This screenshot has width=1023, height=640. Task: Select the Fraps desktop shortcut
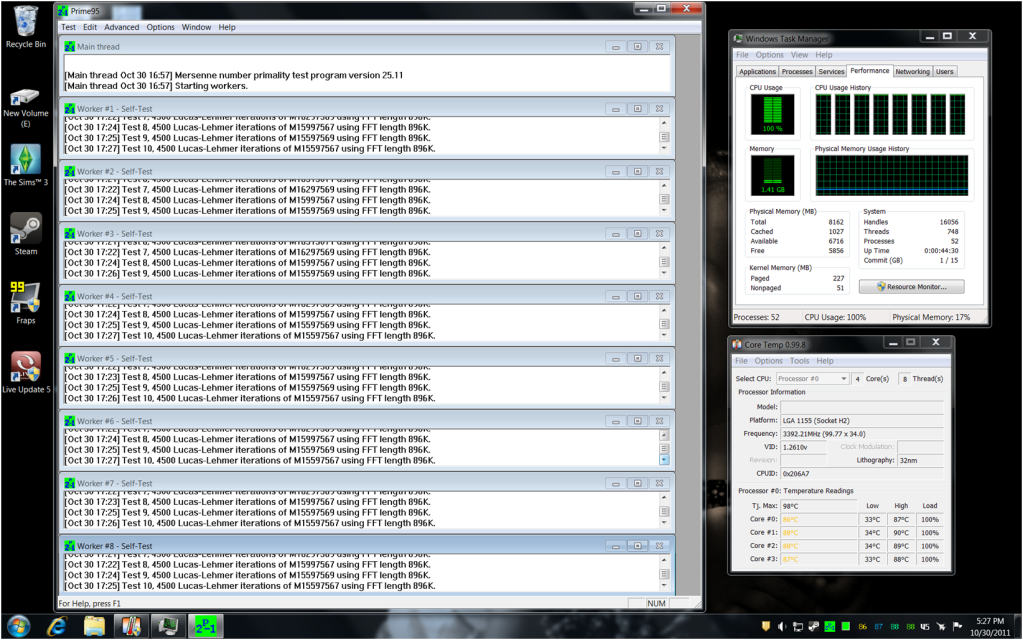click(25, 303)
